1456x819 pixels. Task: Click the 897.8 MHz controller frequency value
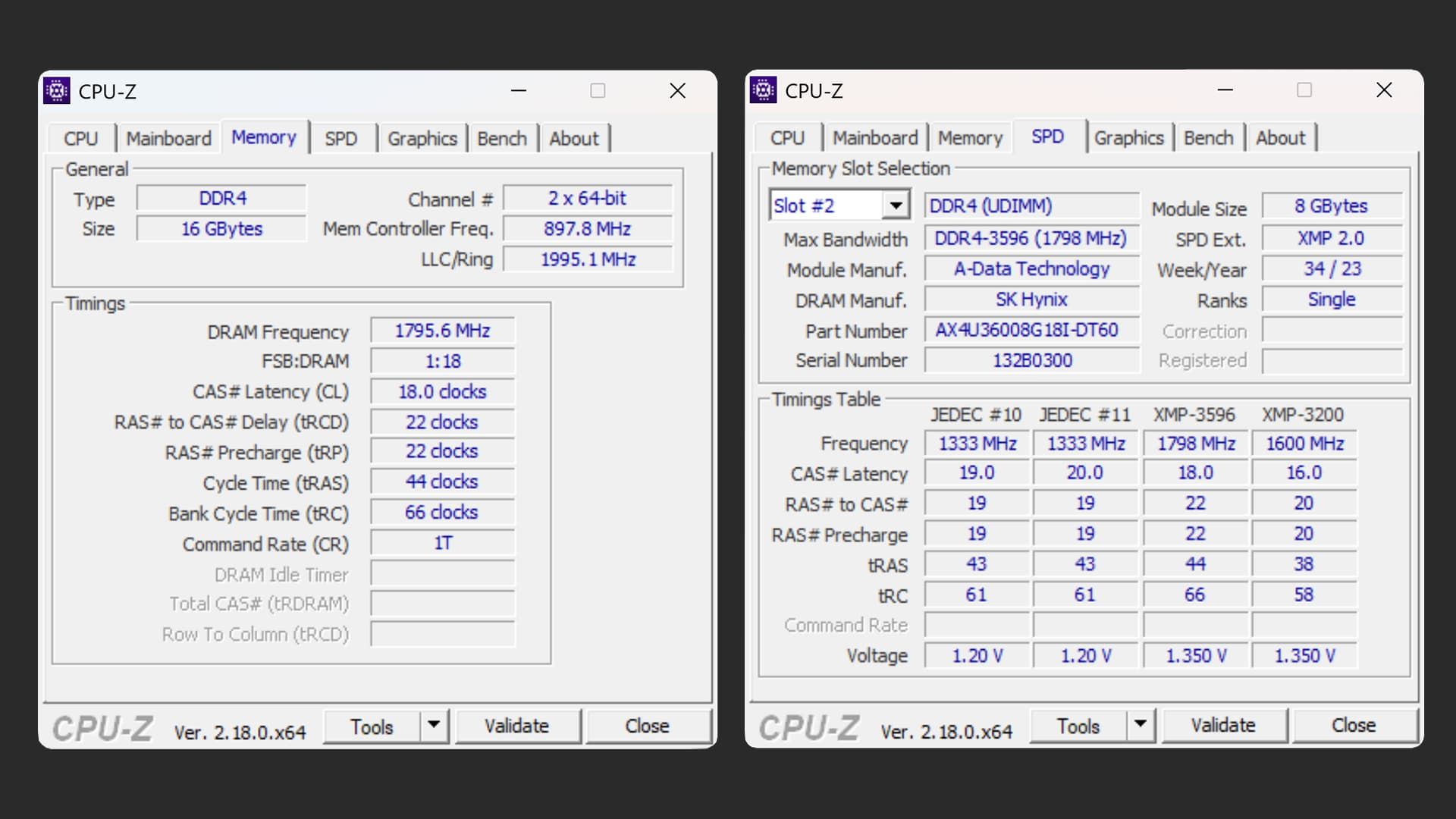pyautogui.click(x=588, y=229)
